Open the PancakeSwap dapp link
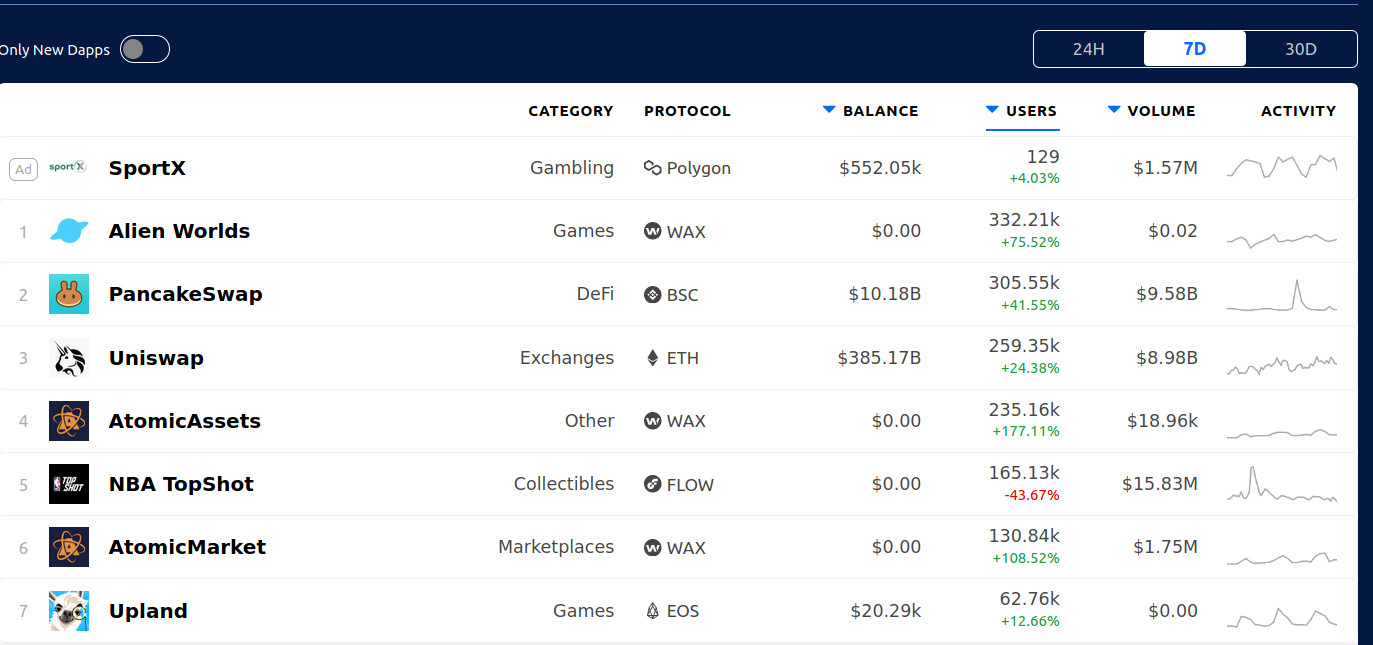This screenshot has height=645, width=1373. pyautogui.click(x=185, y=294)
